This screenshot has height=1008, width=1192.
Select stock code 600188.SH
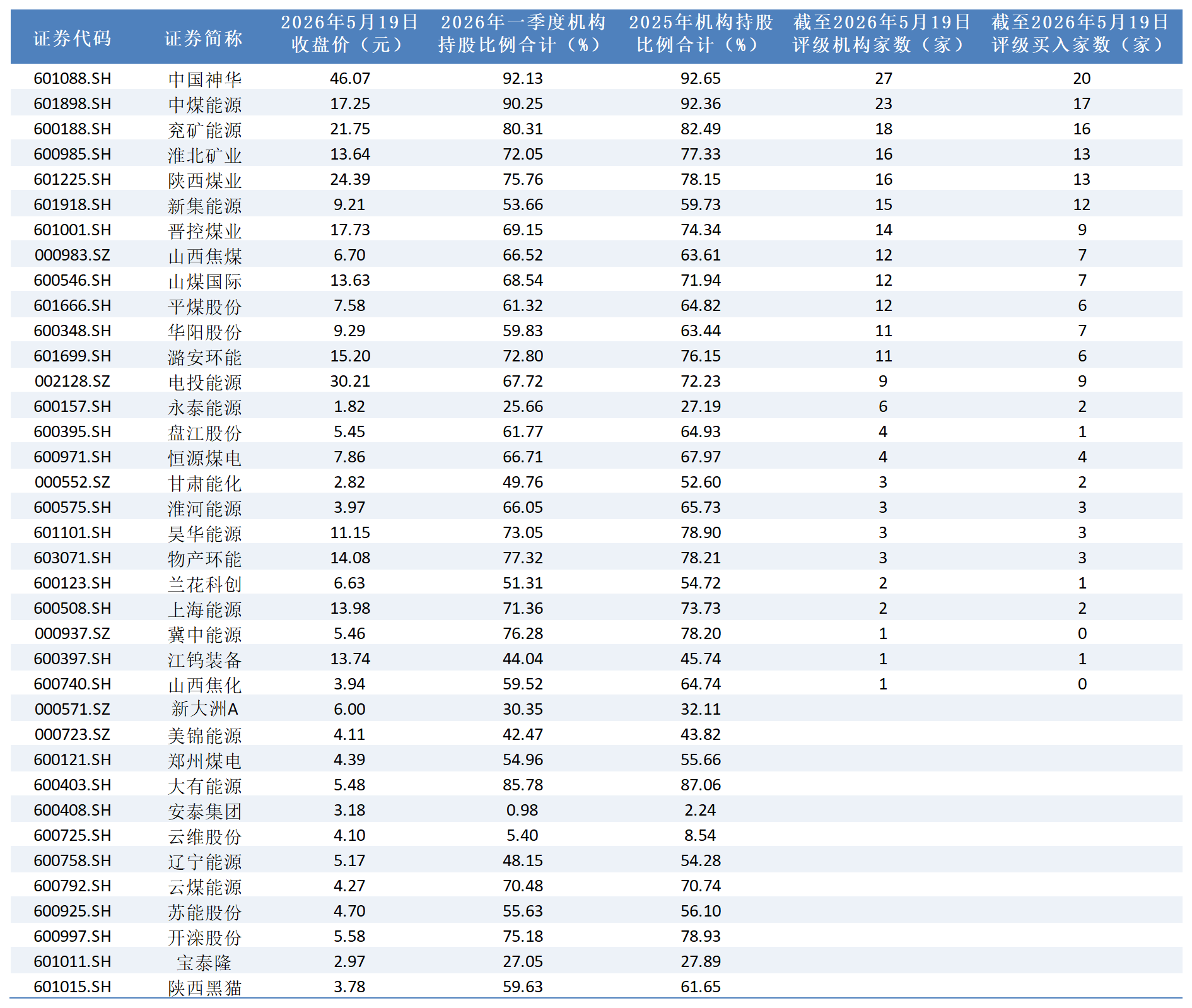point(73,129)
